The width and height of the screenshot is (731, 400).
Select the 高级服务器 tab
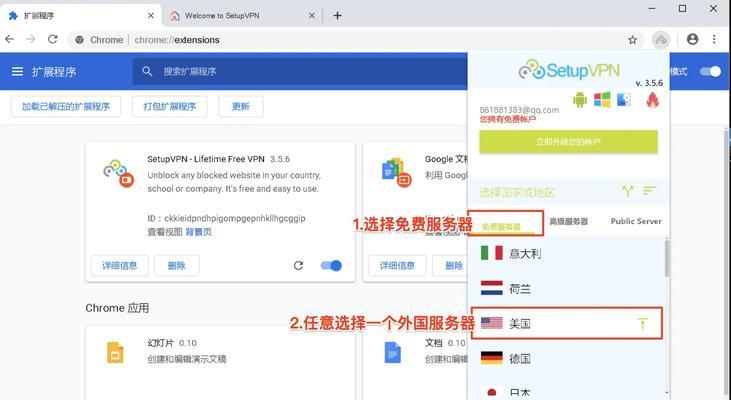click(568, 221)
